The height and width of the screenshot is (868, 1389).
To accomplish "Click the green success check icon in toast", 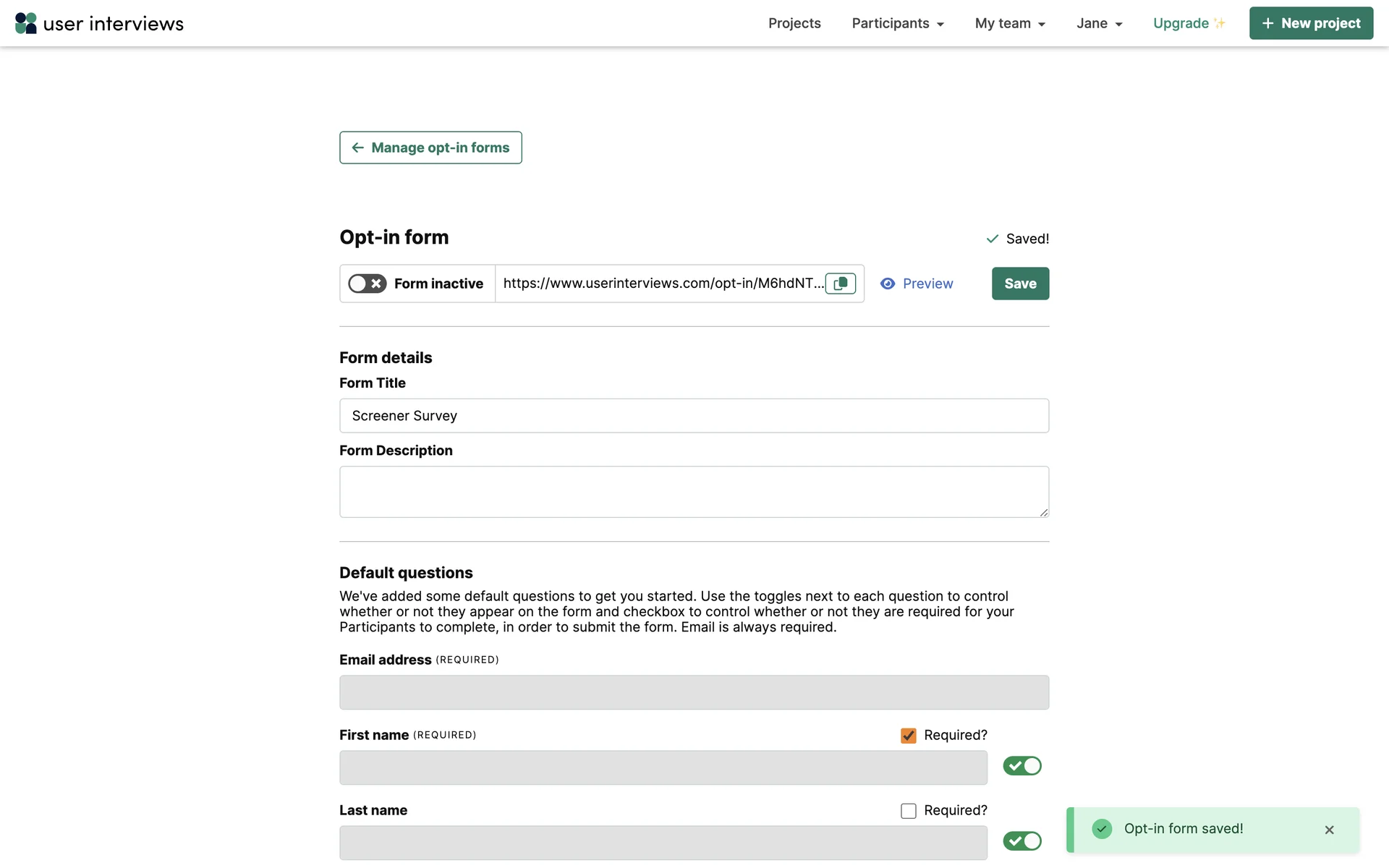I will (1102, 829).
